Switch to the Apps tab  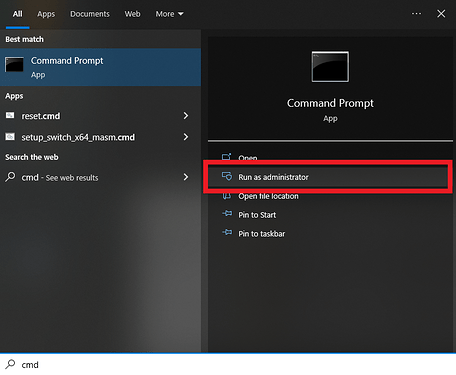46,14
